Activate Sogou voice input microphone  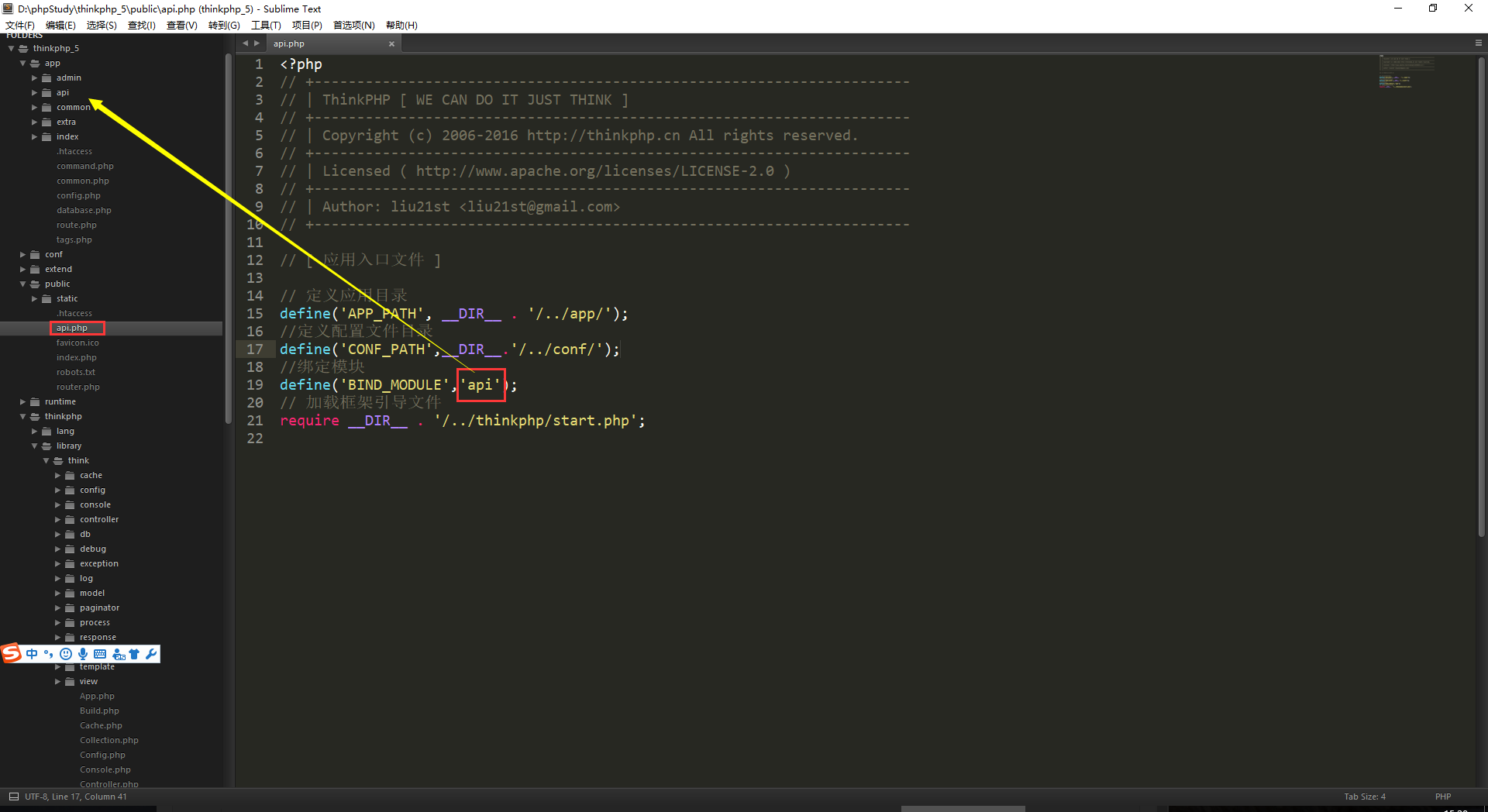pyautogui.click(x=83, y=654)
